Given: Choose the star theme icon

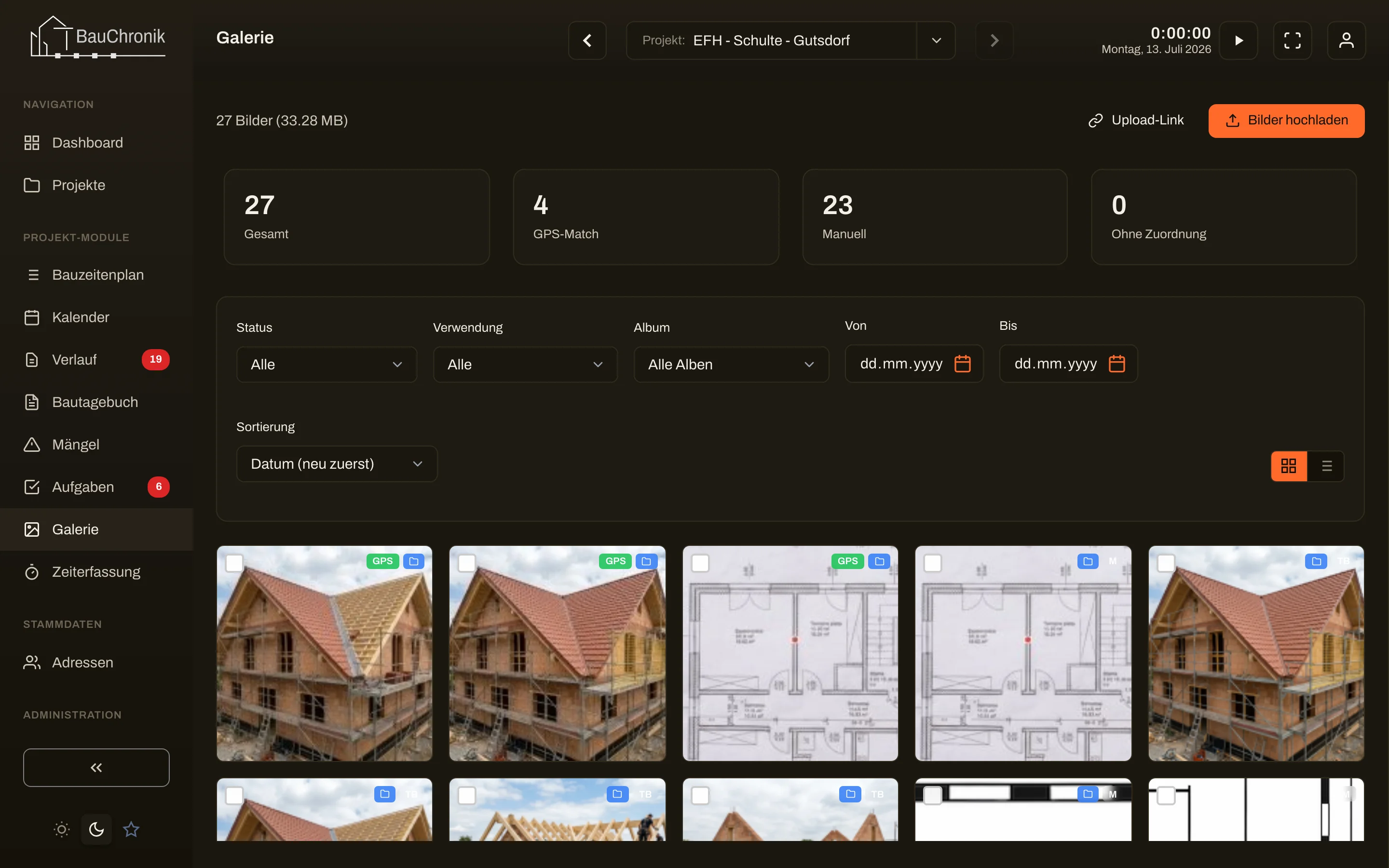Looking at the screenshot, I should tap(132, 829).
